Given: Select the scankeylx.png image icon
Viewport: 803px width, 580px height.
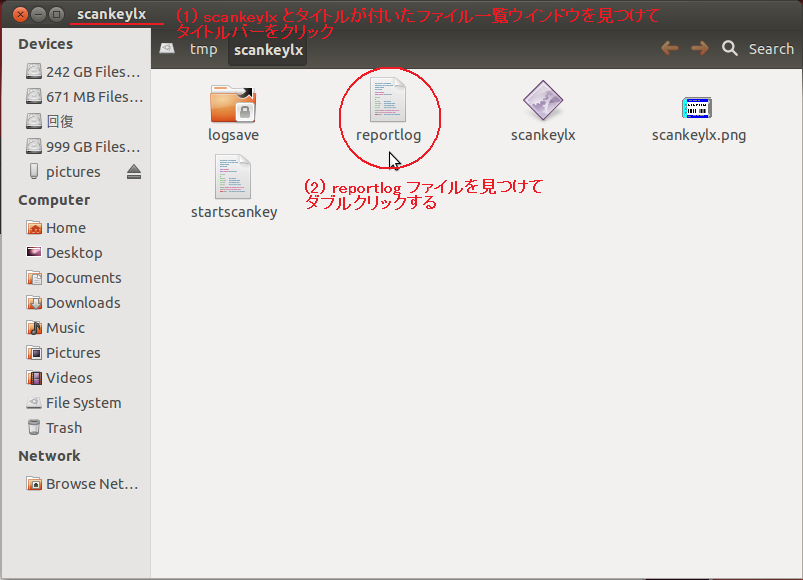Looking at the screenshot, I should pyautogui.click(x=697, y=108).
